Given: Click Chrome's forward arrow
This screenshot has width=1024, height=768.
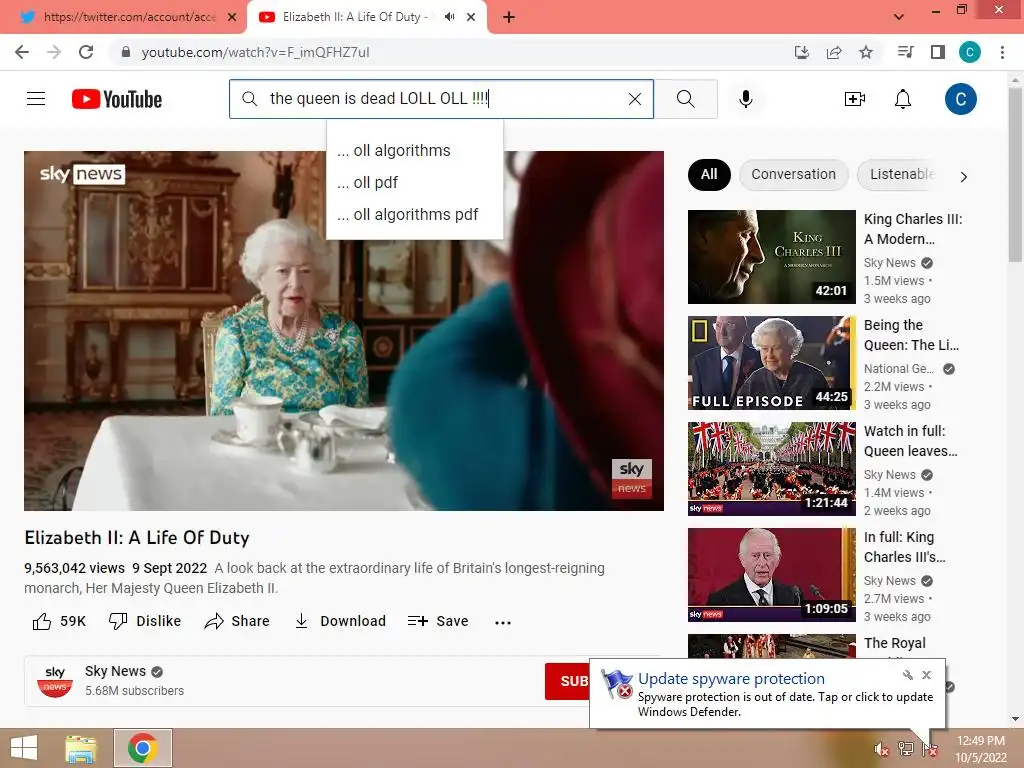Looking at the screenshot, I should [x=54, y=52].
